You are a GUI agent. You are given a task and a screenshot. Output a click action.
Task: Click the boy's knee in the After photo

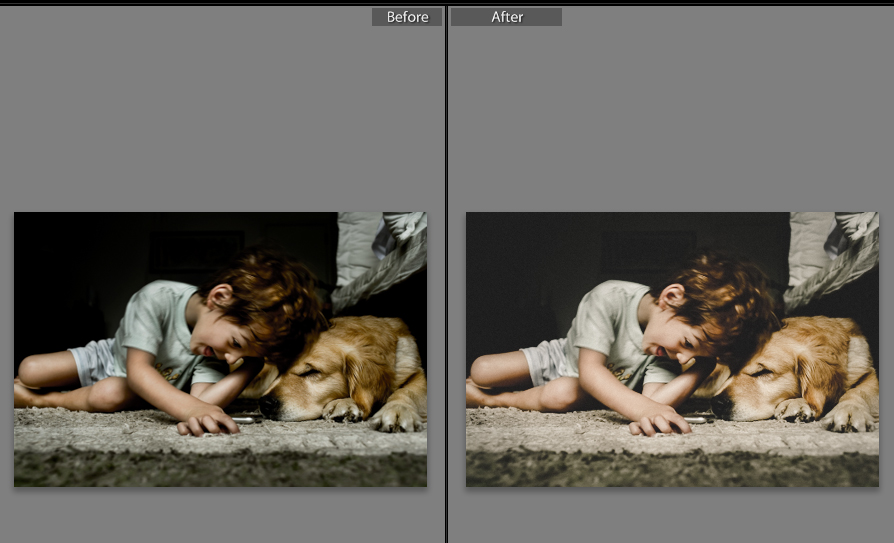(484, 372)
